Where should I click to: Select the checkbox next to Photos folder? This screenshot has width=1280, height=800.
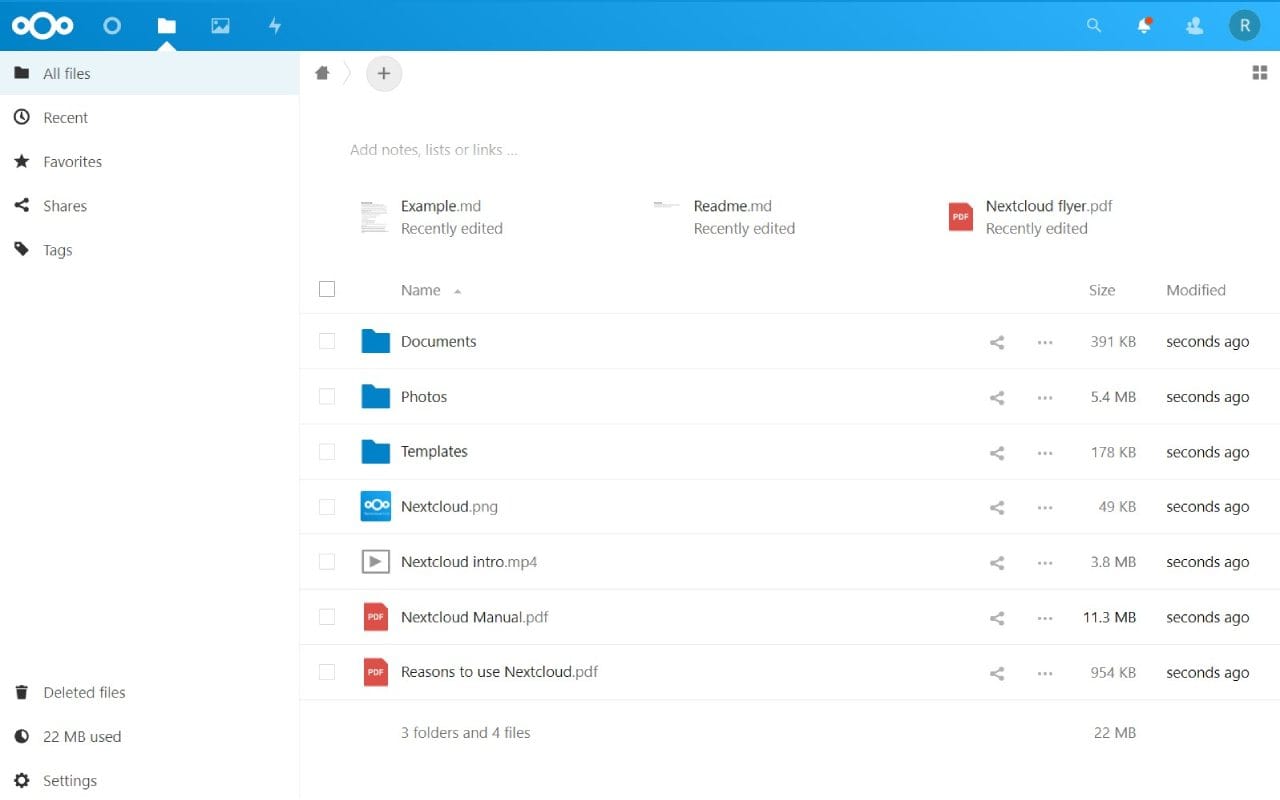tap(327, 396)
